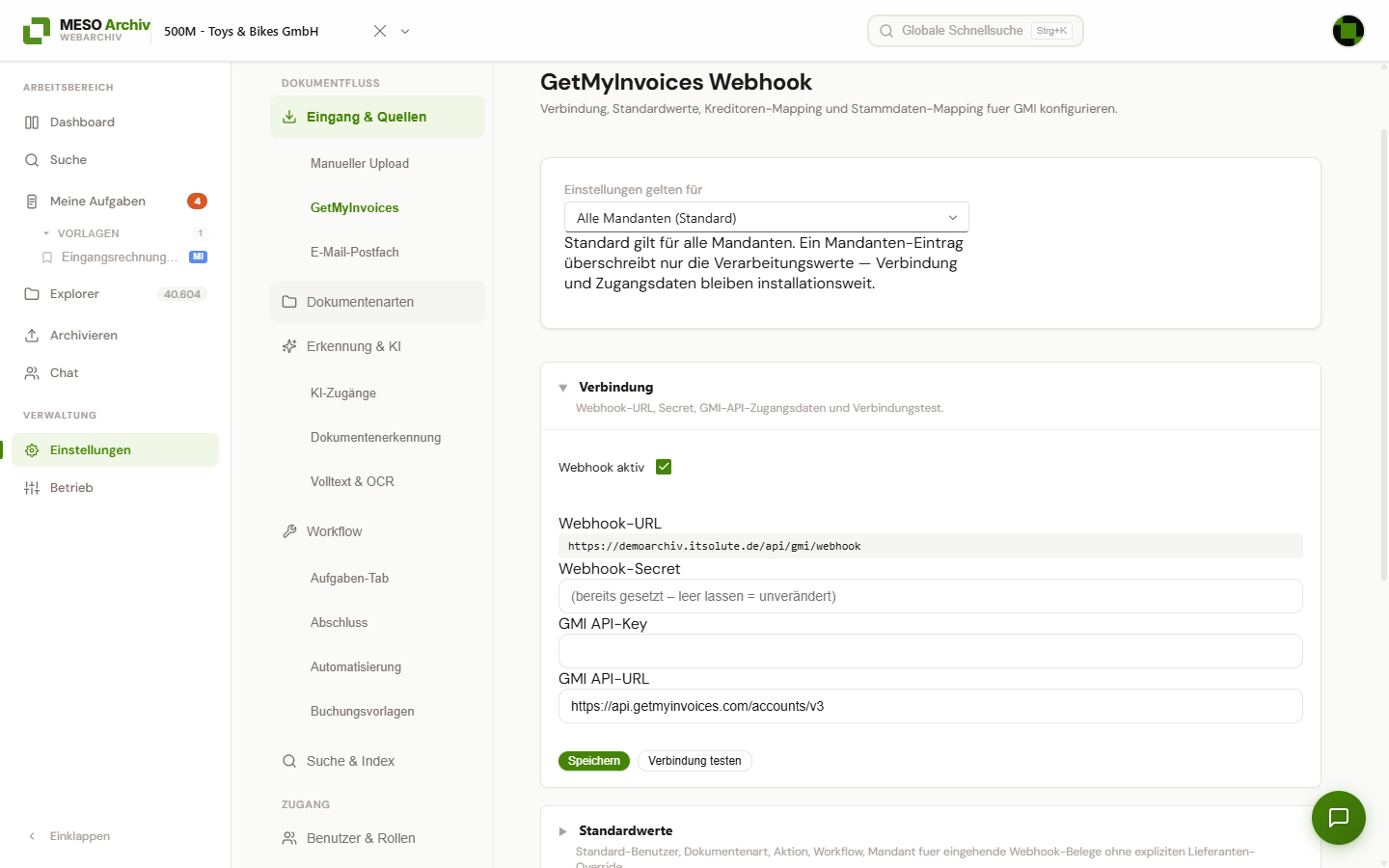Go to Suche in the workspace sidebar
The width and height of the screenshot is (1389, 868).
pos(115,160)
